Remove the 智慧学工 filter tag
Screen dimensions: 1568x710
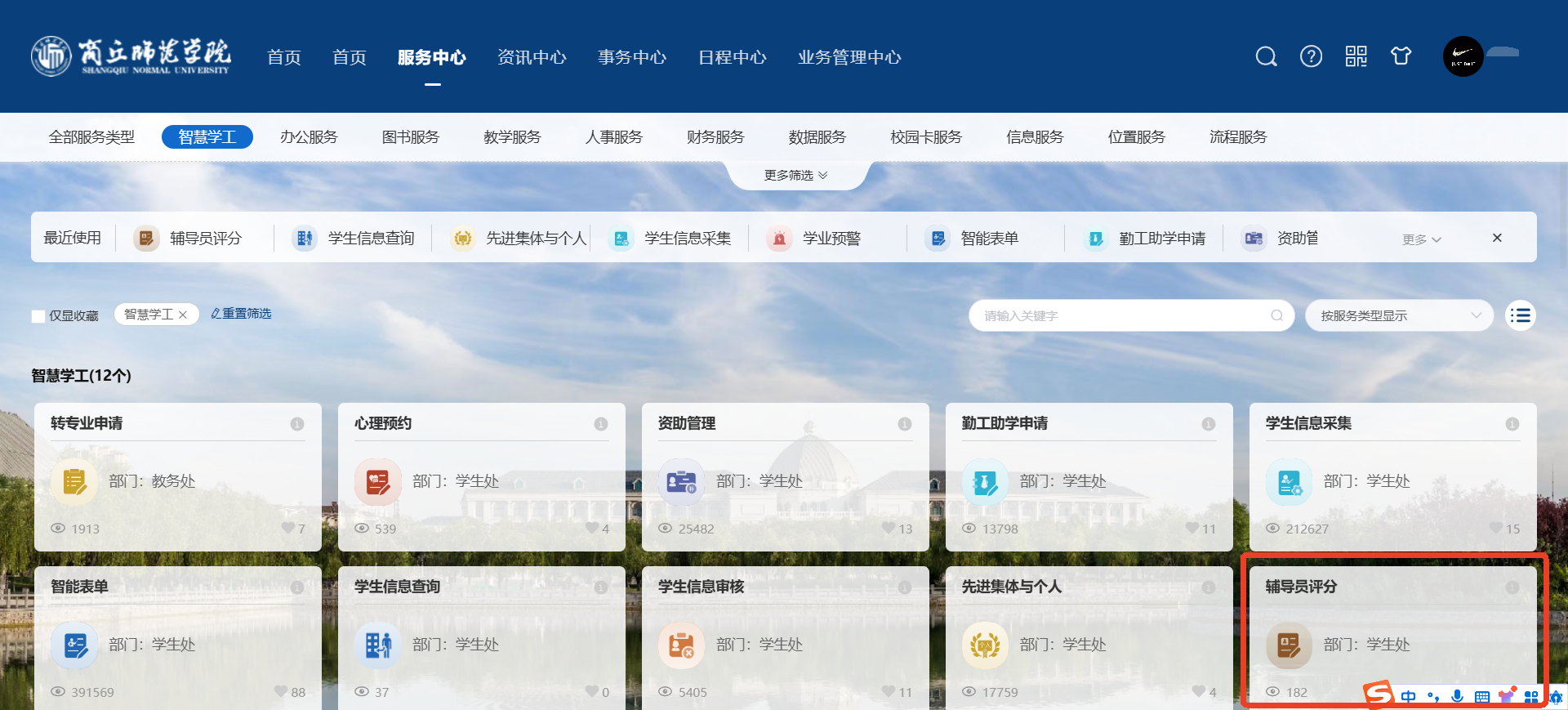[183, 315]
